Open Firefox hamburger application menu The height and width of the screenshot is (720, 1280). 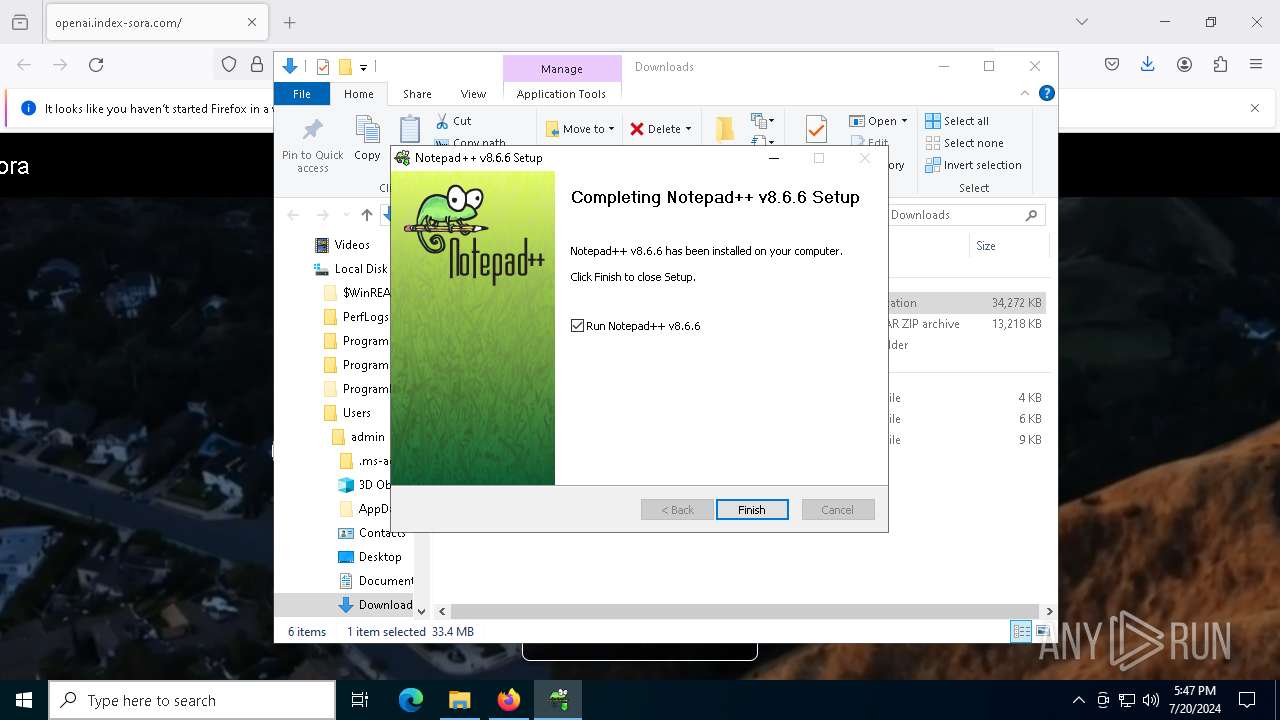[1256, 65]
